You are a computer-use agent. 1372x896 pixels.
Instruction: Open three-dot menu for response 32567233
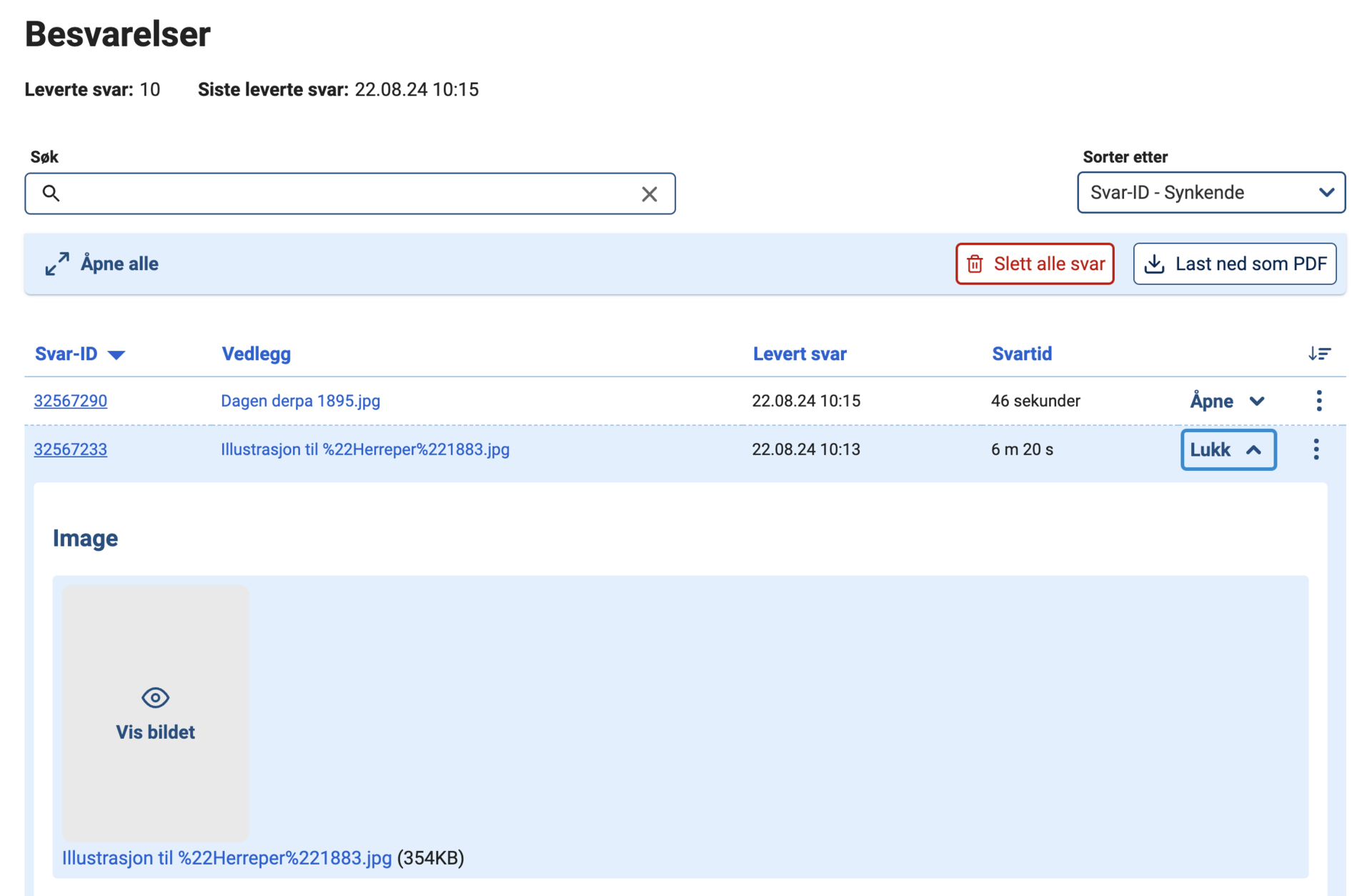(x=1316, y=449)
